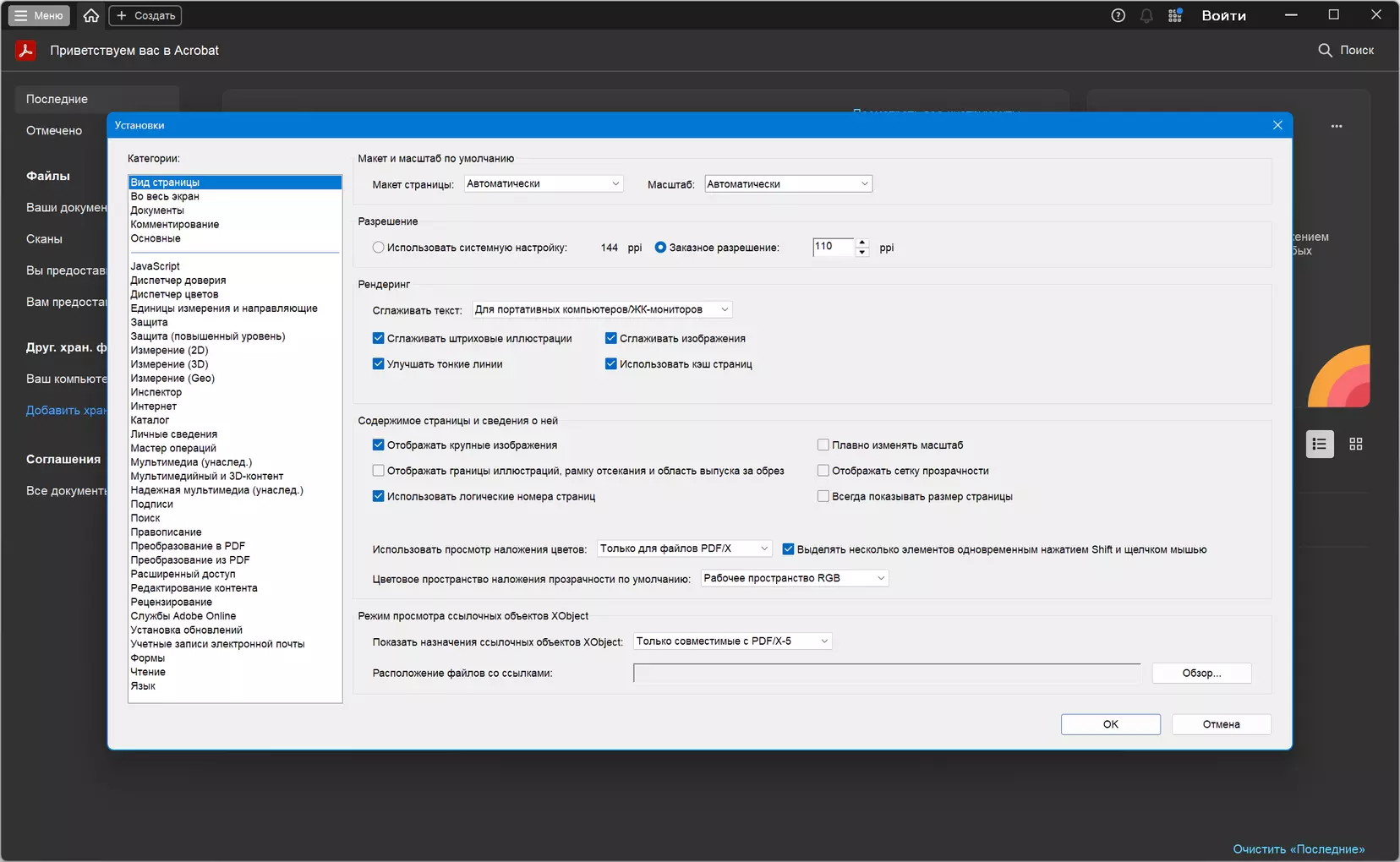This screenshot has width=1400, height=862.
Task: Switch to list view icon
Action: [1320, 444]
